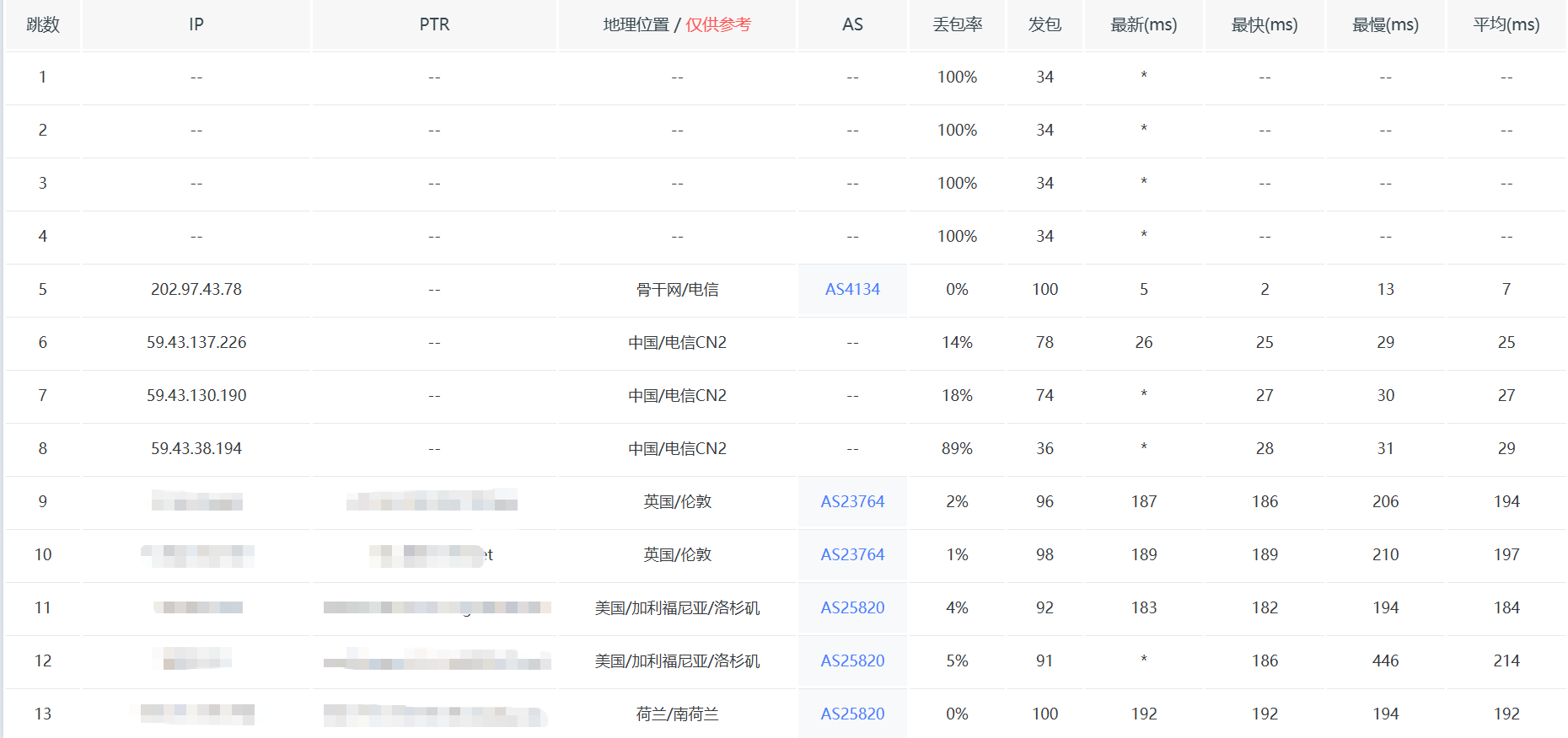Click the IP column header
Viewport: 1568px width, 738px height.
pyautogui.click(x=196, y=24)
